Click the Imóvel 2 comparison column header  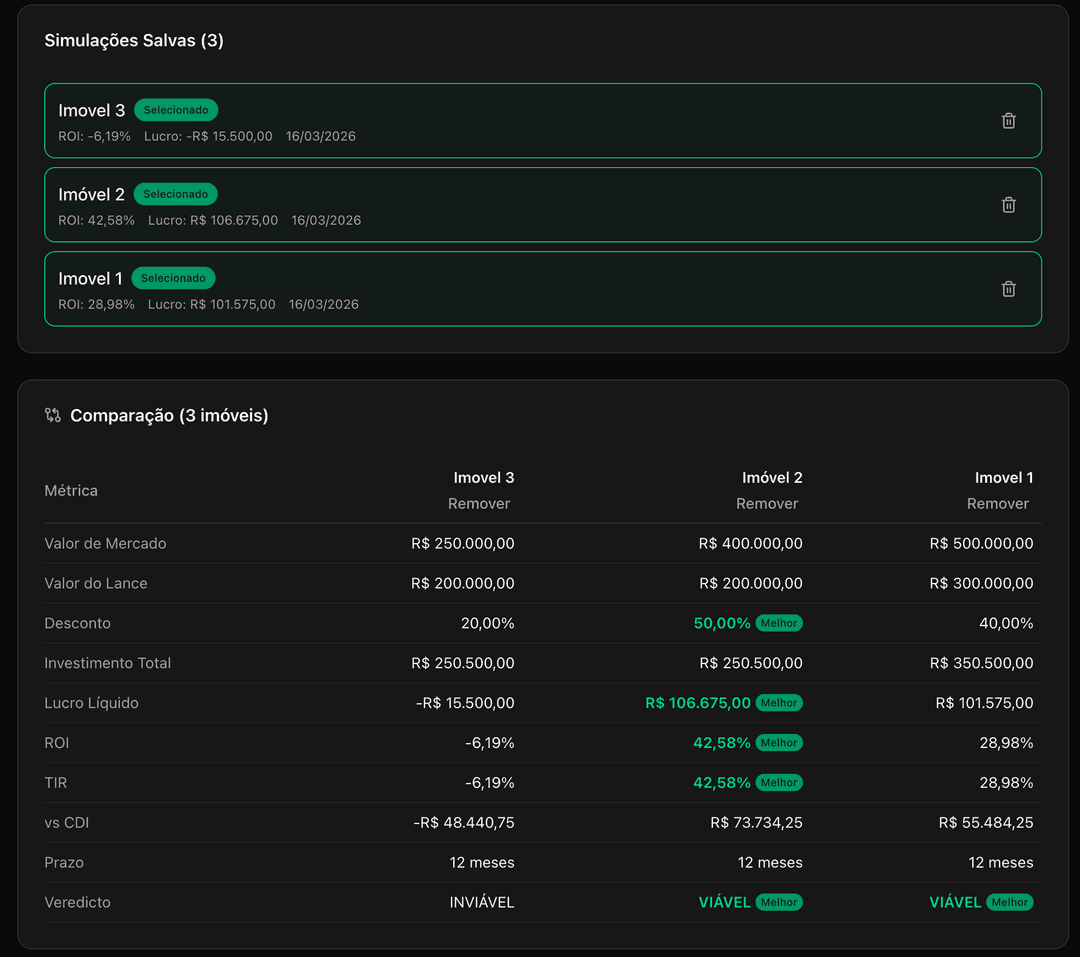pyautogui.click(x=772, y=478)
